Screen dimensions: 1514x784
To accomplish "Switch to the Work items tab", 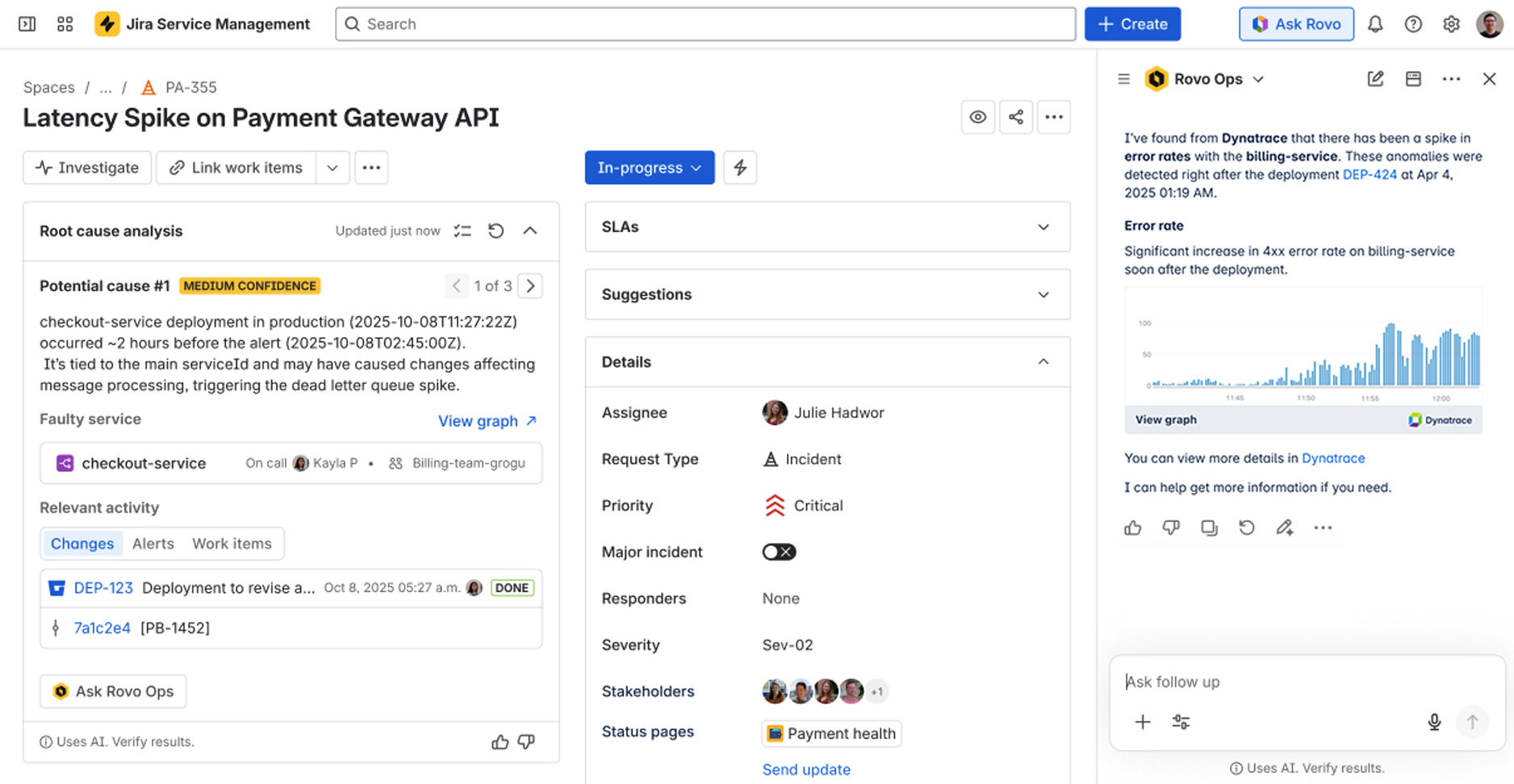I will coord(232,544).
